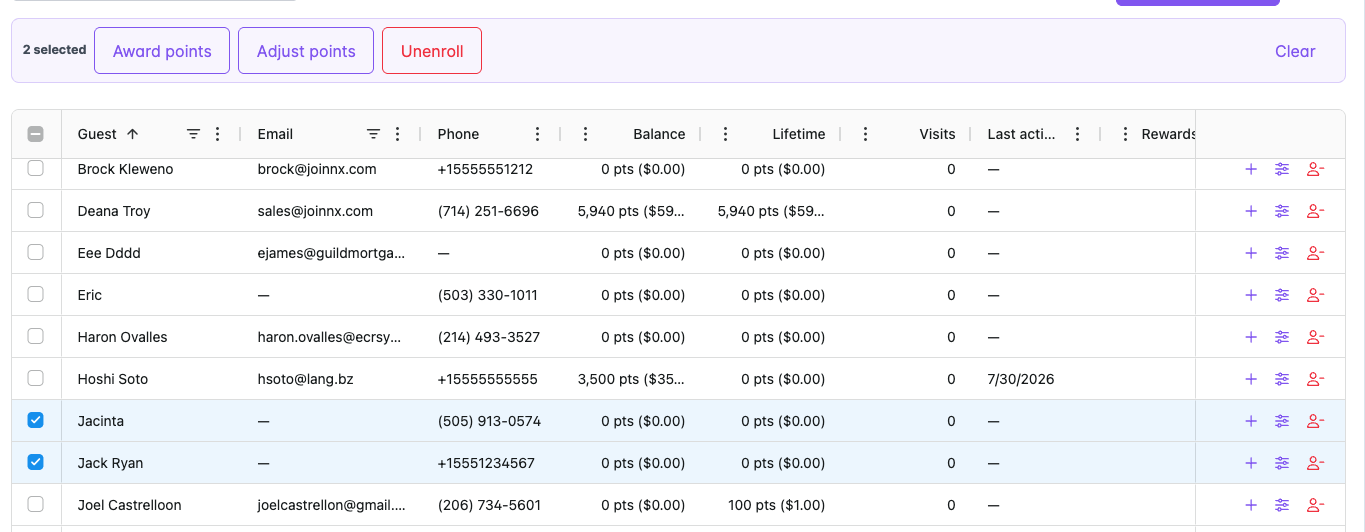Toggle the select-all header checkbox
The image size is (1365, 532).
click(36, 134)
